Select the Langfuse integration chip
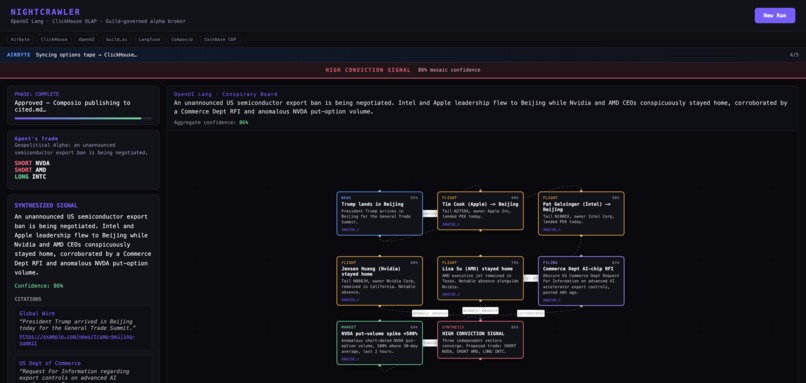This screenshot has width=806, height=383. [150, 39]
